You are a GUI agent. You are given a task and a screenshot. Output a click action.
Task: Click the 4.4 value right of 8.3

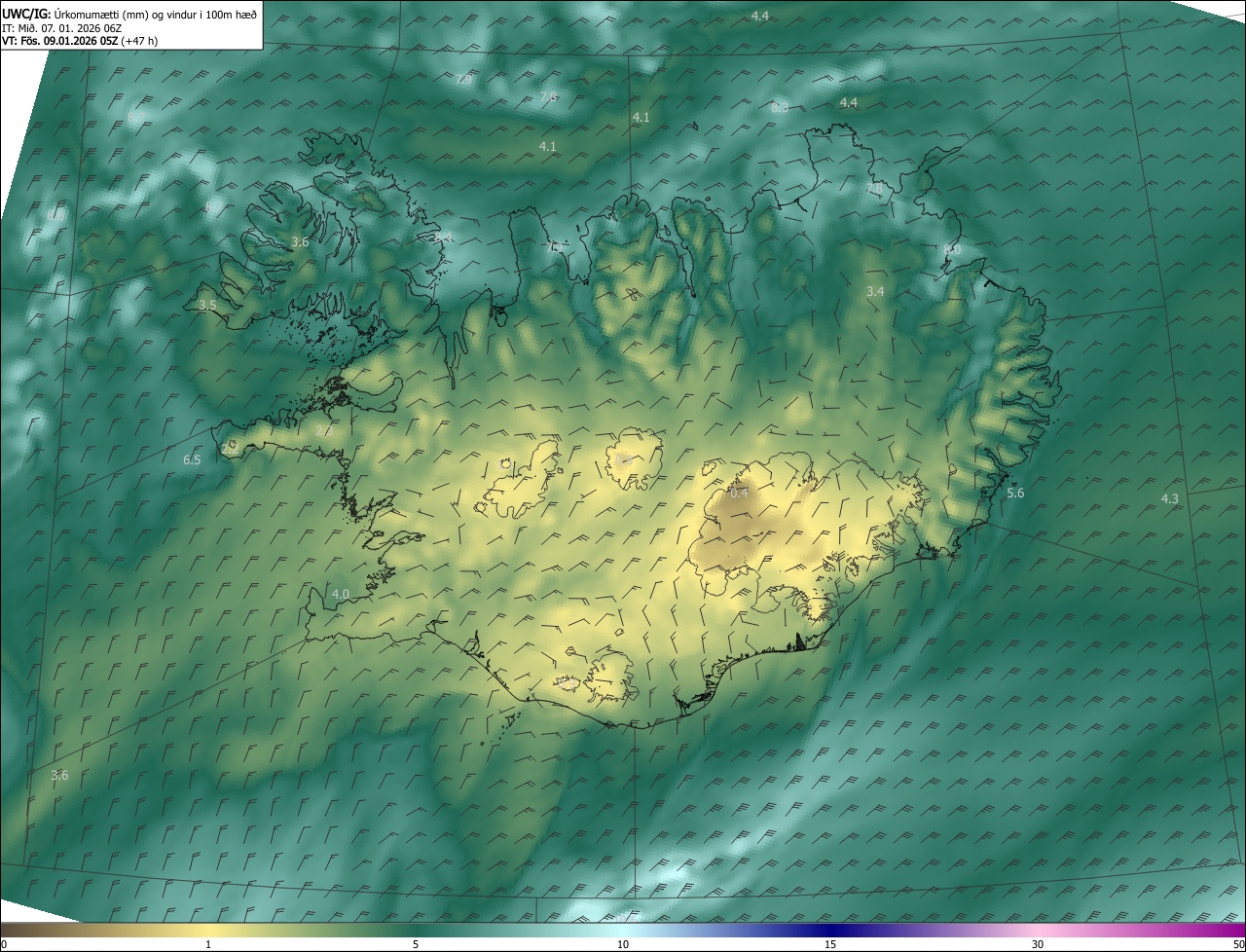[849, 102]
